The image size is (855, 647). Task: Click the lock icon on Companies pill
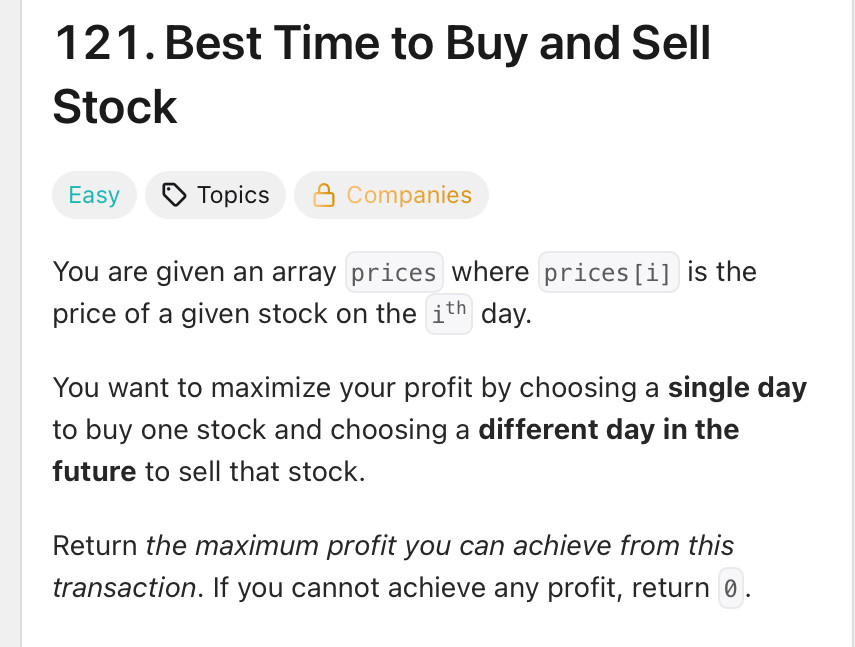[323, 195]
